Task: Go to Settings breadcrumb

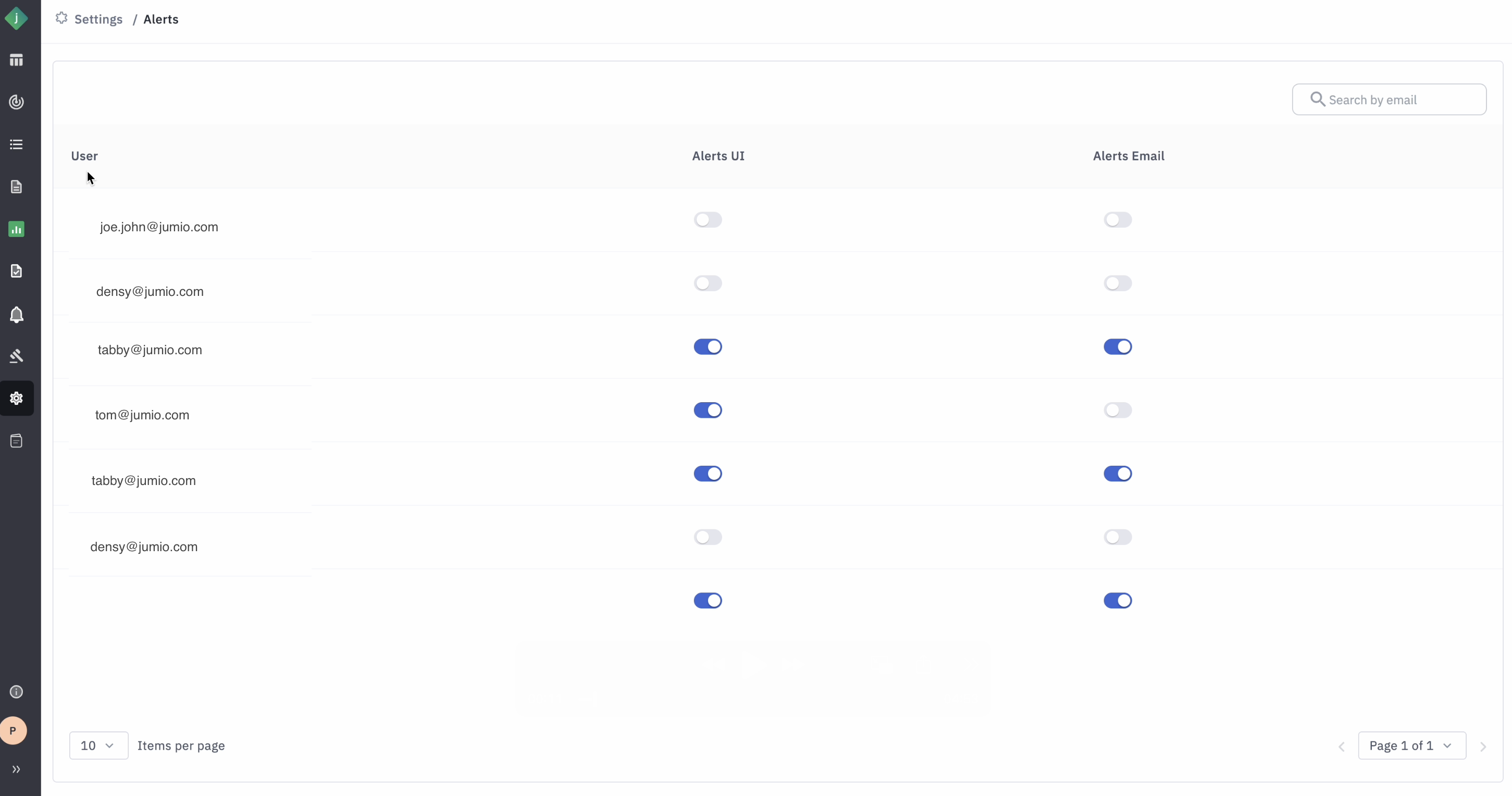Action: click(98, 19)
